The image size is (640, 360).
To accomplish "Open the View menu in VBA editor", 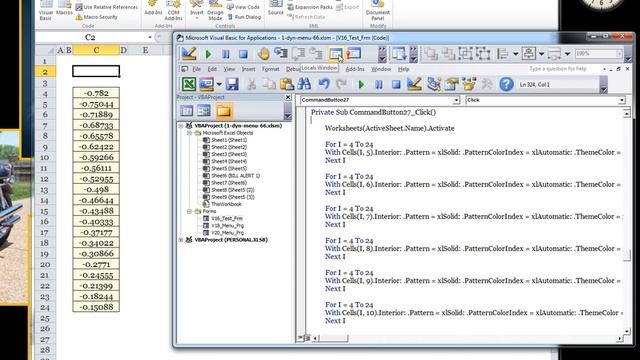I will click(229, 69).
